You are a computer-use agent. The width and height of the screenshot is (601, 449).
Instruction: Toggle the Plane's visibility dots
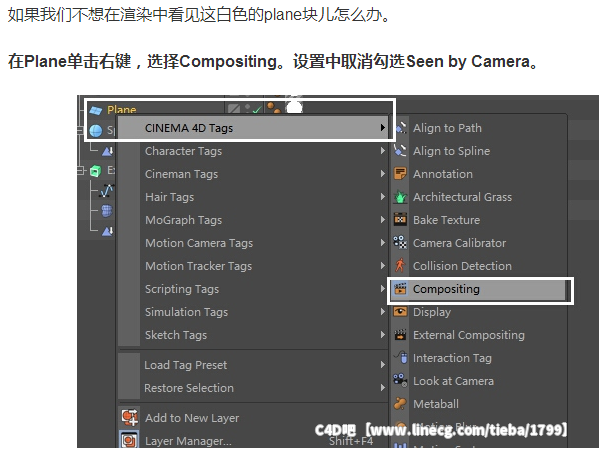[248, 109]
